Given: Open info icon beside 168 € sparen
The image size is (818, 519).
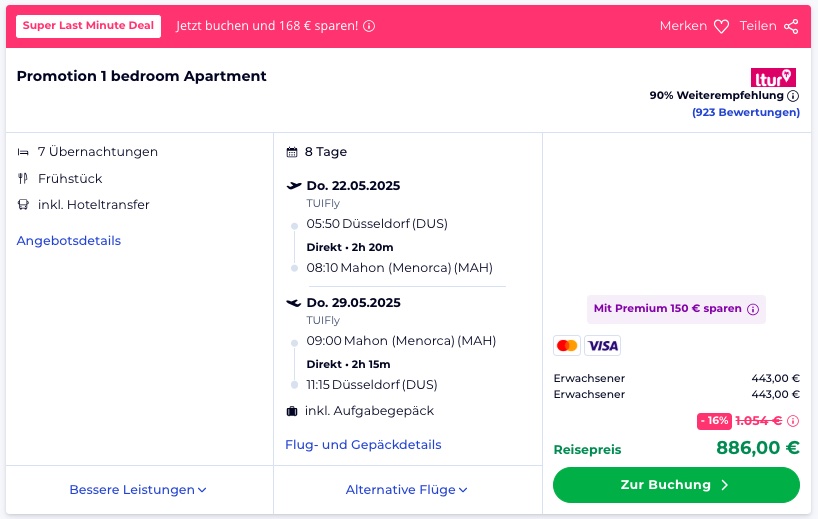Looking at the screenshot, I should click(x=369, y=26).
